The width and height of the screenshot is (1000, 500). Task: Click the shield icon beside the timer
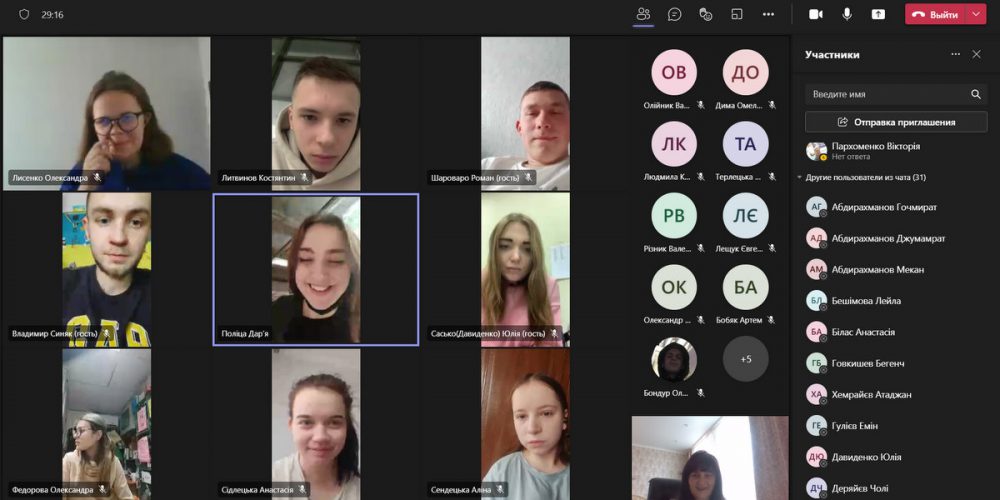coord(24,14)
